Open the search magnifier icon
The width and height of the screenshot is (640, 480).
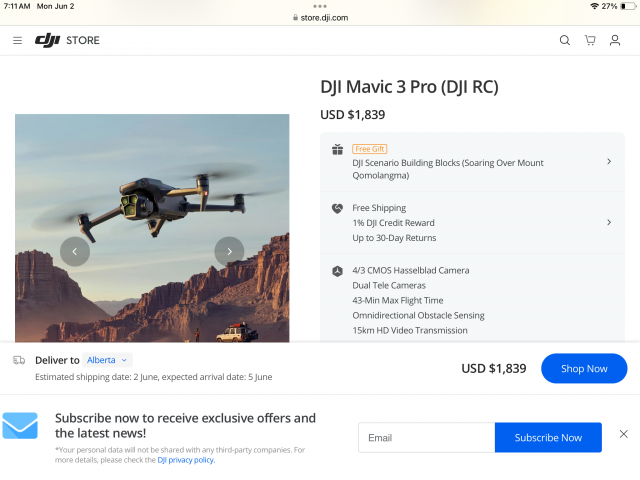[565, 40]
